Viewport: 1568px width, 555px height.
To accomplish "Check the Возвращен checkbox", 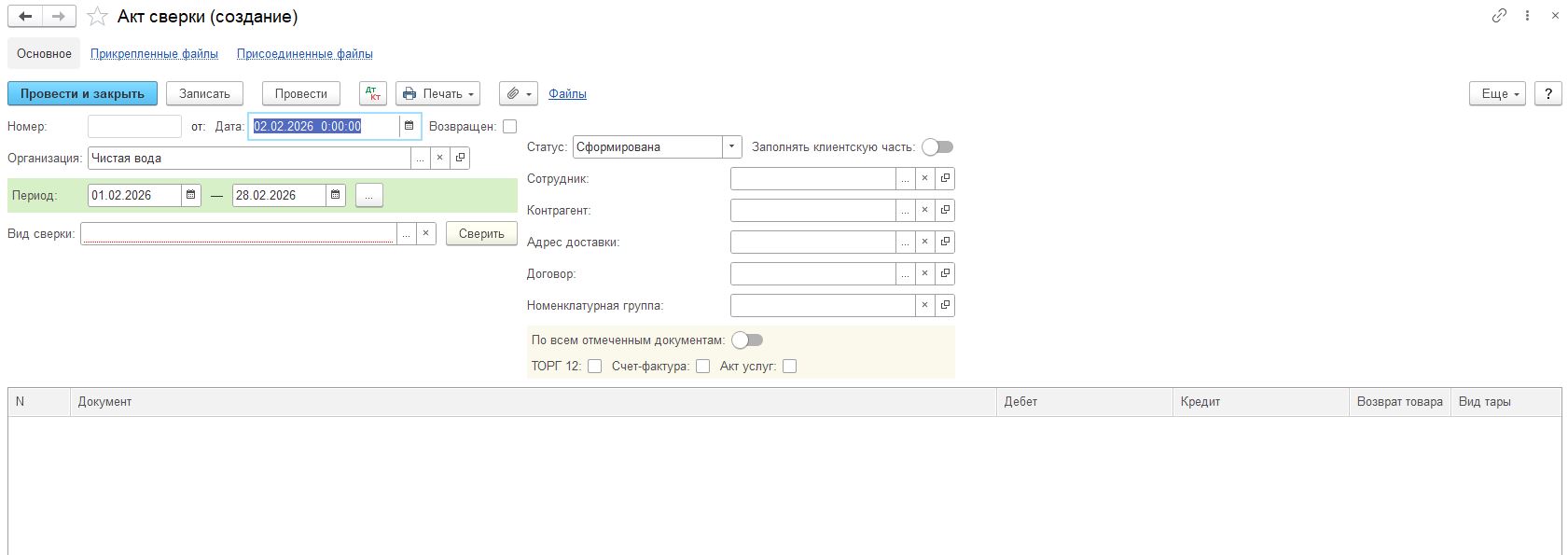I will (509, 126).
